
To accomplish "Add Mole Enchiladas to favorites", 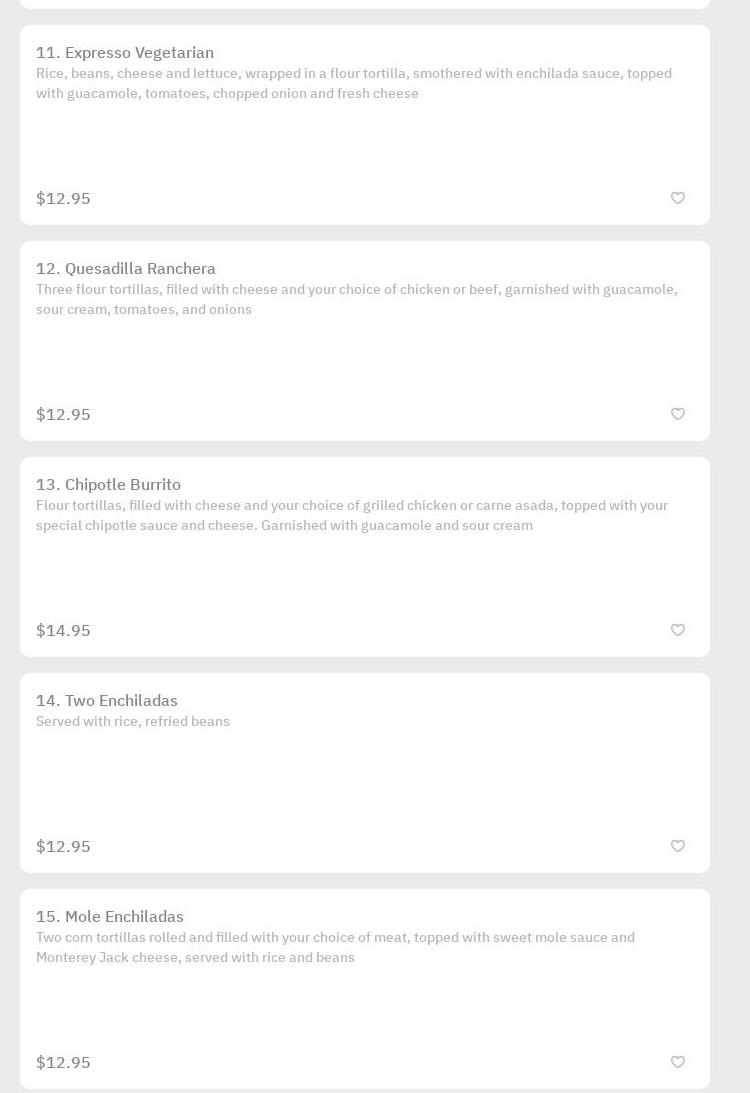I will [x=678, y=1062].
